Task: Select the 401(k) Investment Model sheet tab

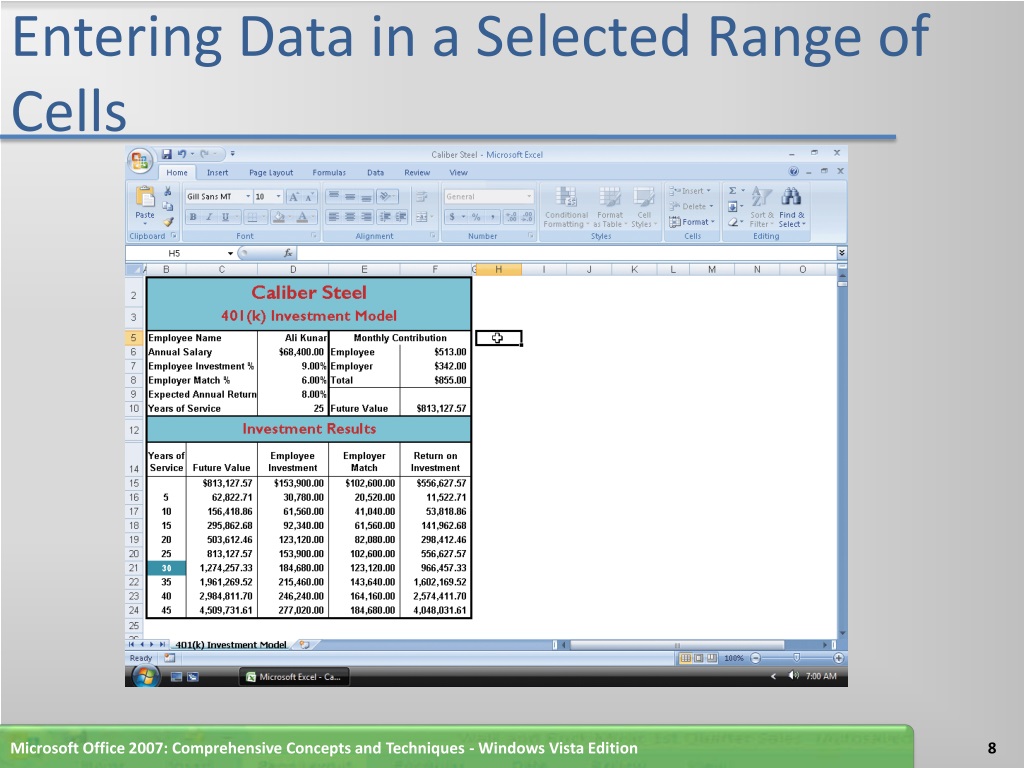Action: coord(231,645)
